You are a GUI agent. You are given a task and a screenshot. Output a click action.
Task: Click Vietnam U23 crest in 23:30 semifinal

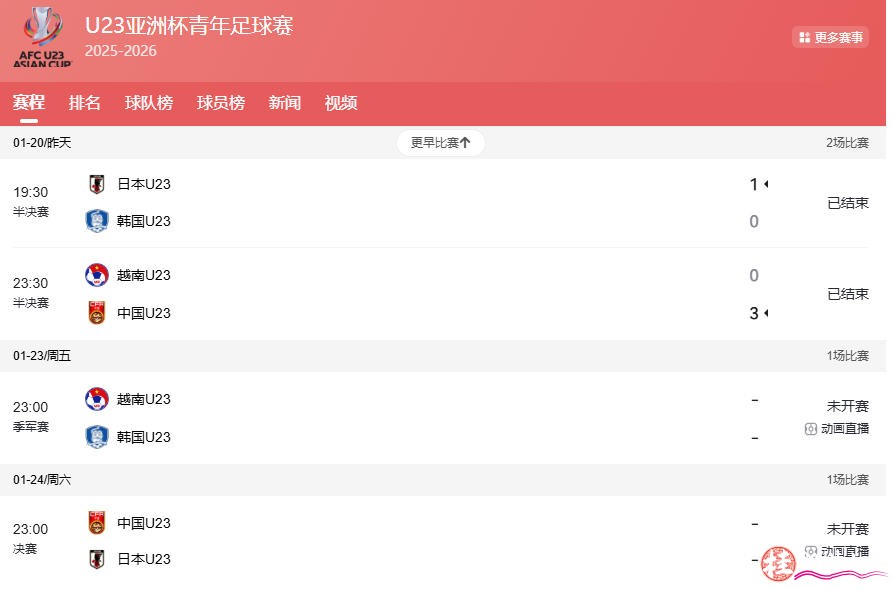pyautogui.click(x=96, y=275)
